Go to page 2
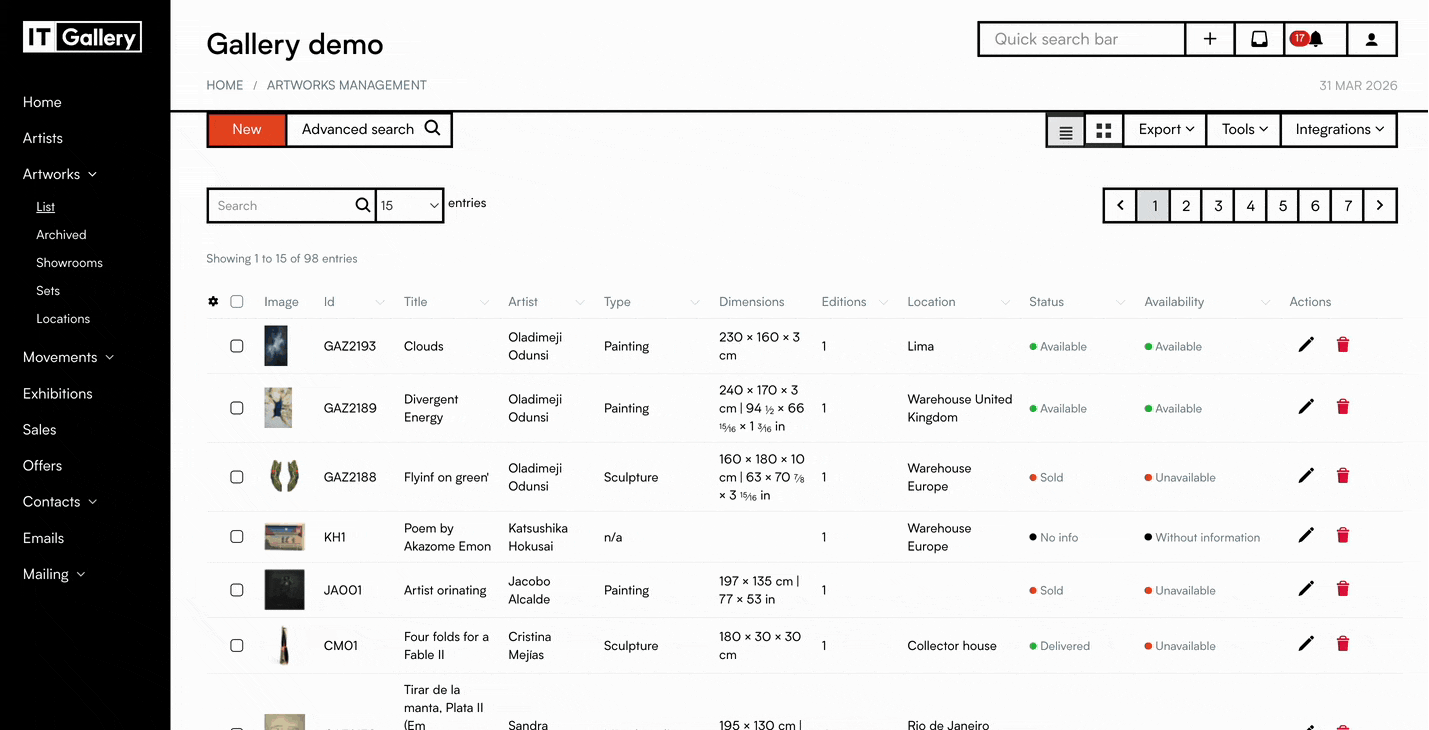The height and width of the screenshot is (730, 1429). (1186, 206)
